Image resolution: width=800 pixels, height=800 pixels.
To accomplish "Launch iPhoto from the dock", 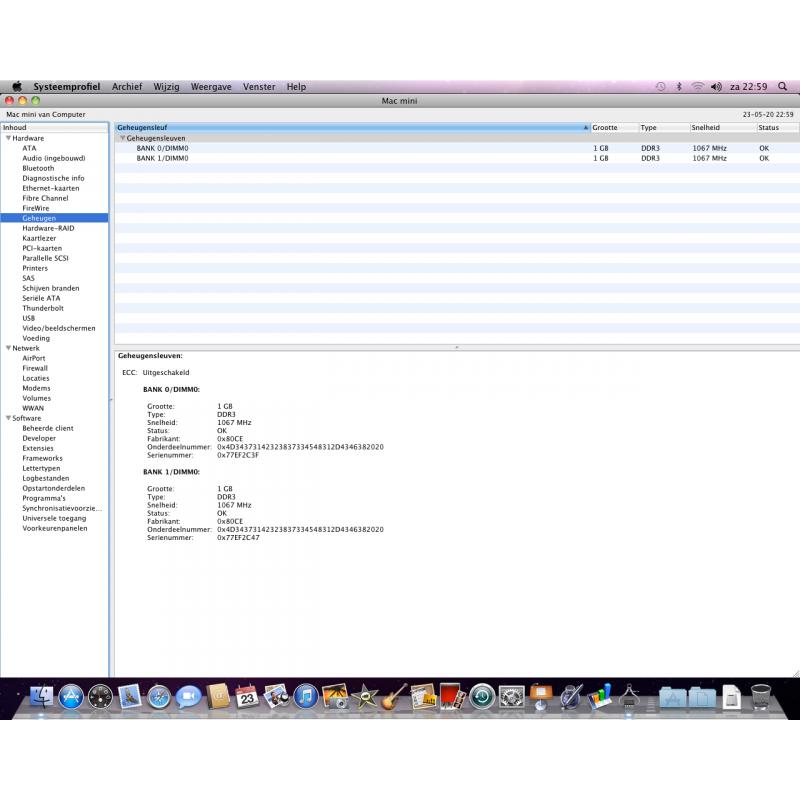I will (x=335, y=696).
